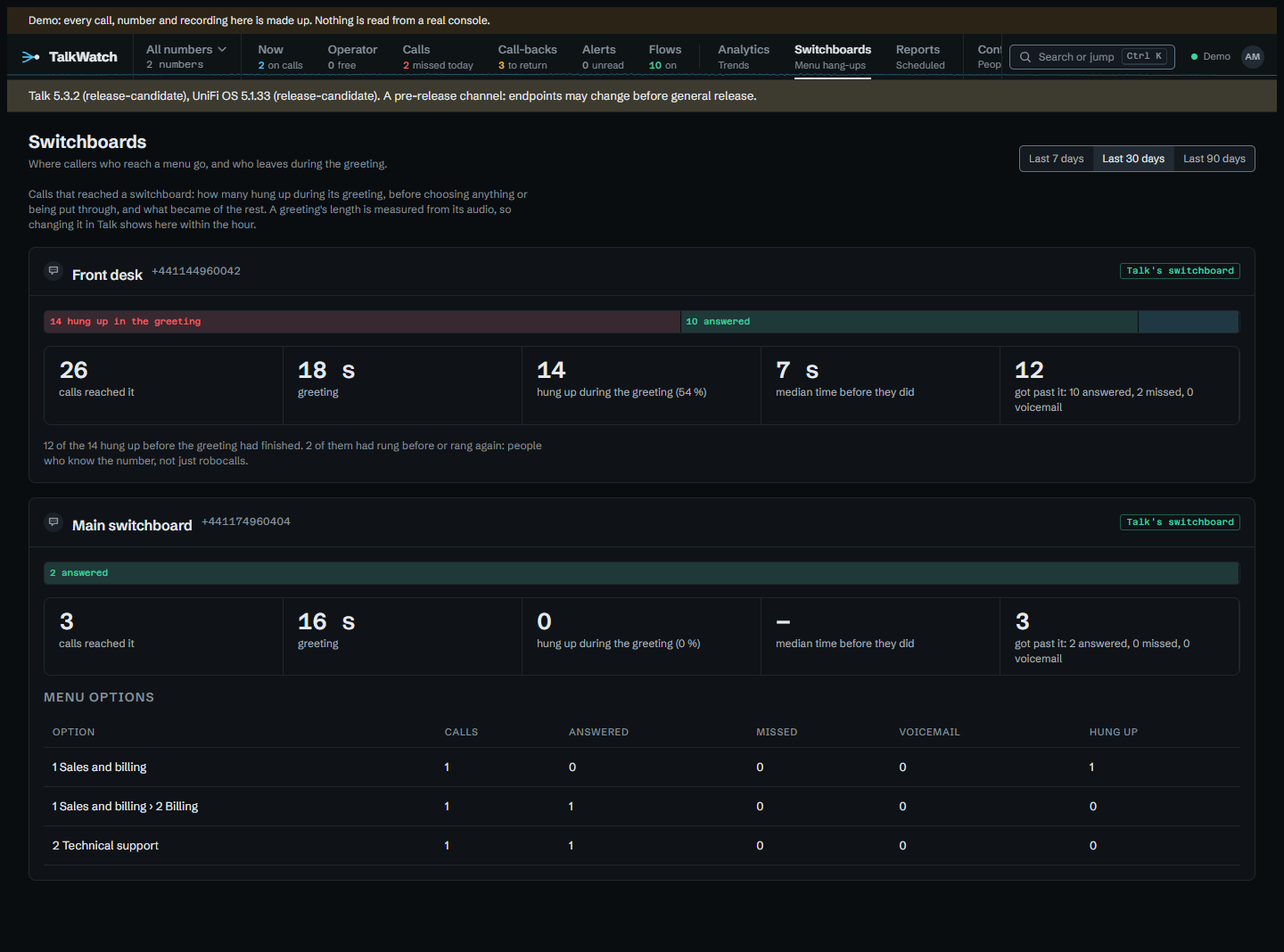Open the Call-backs tab

pos(527,56)
